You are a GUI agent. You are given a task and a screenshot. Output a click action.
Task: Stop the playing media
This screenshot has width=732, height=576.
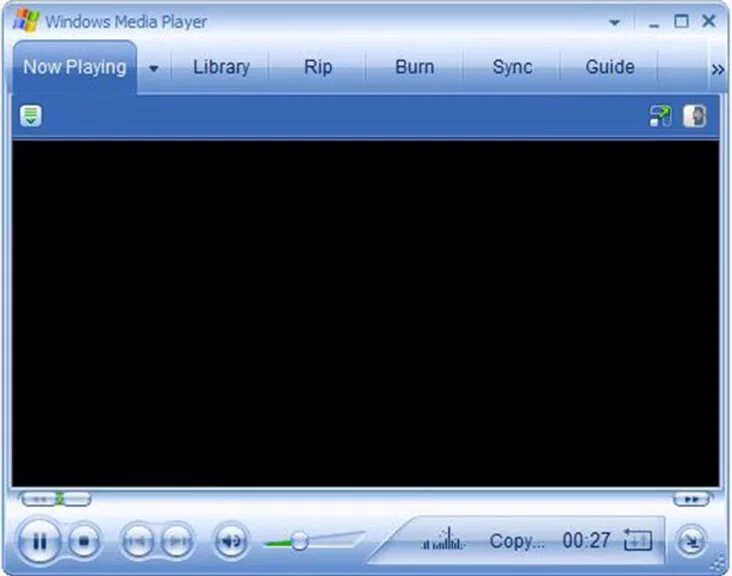pos(85,542)
